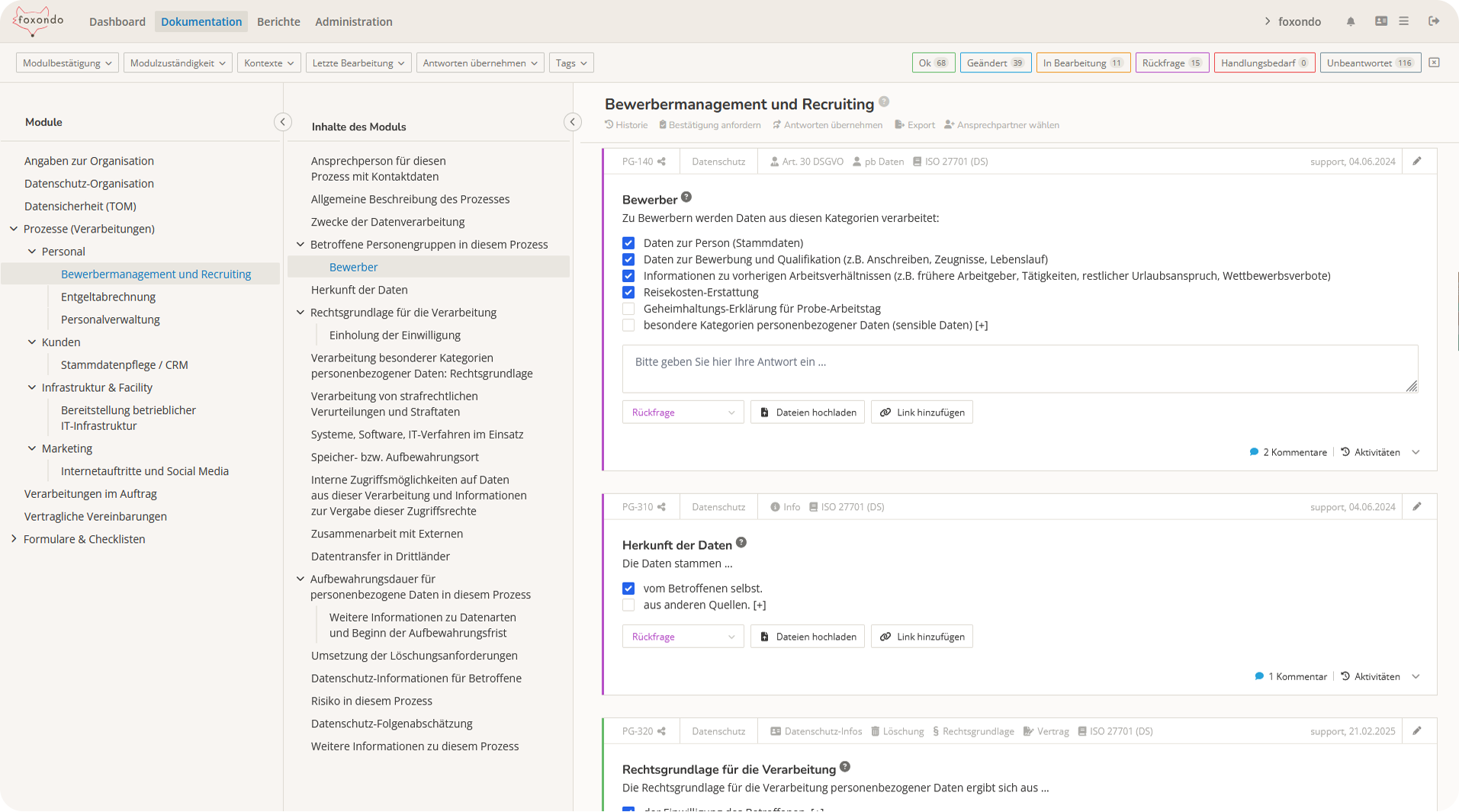The height and width of the screenshot is (812, 1459).
Task: Click Link hinzufügen in Herkunft der Daten card
Action: 922,637
